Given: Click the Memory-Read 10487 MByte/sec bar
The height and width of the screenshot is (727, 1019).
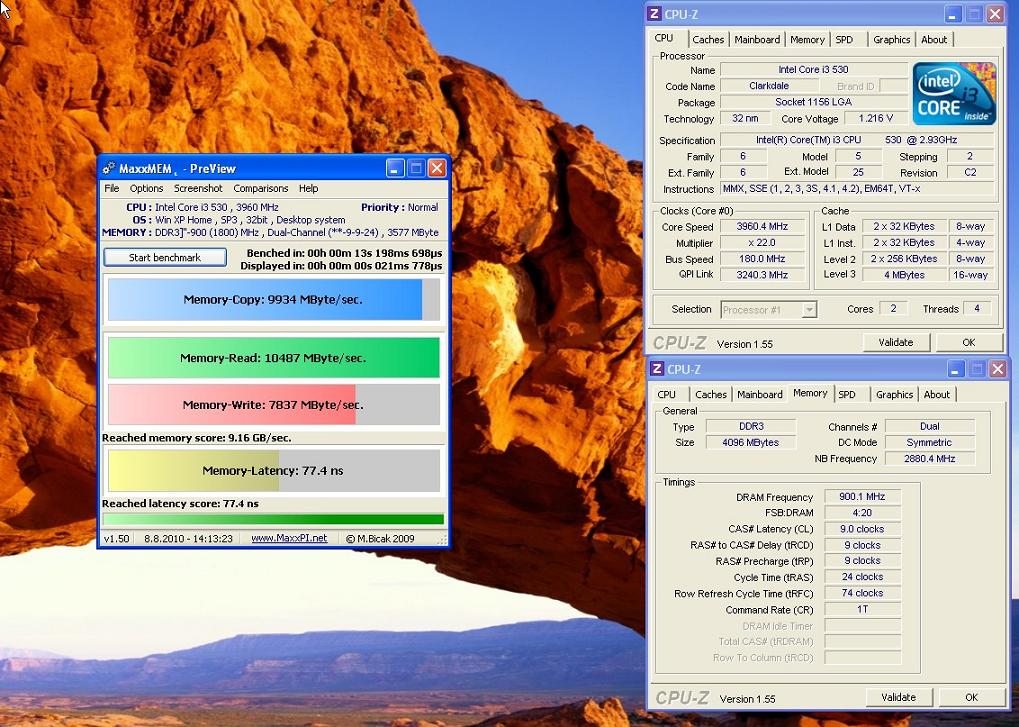Looking at the screenshot, I should (x=274, y=358).
